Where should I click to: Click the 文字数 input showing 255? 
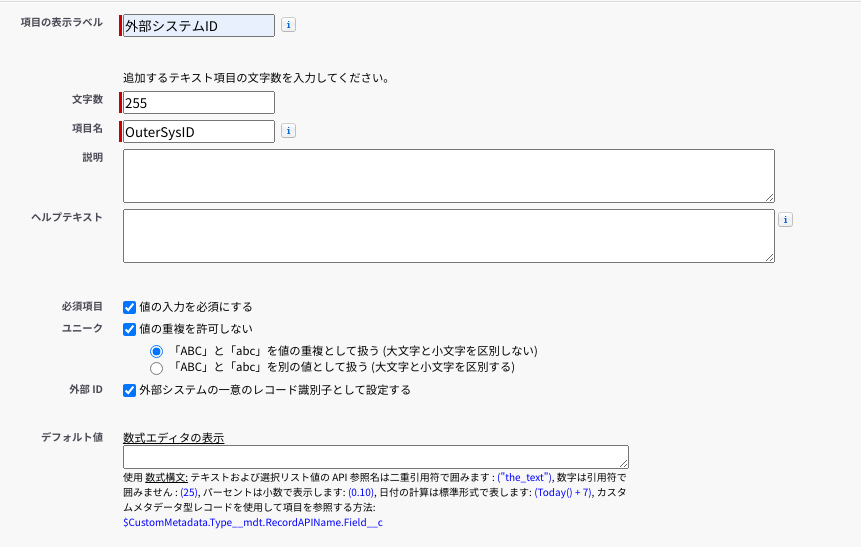click(199, 103)
